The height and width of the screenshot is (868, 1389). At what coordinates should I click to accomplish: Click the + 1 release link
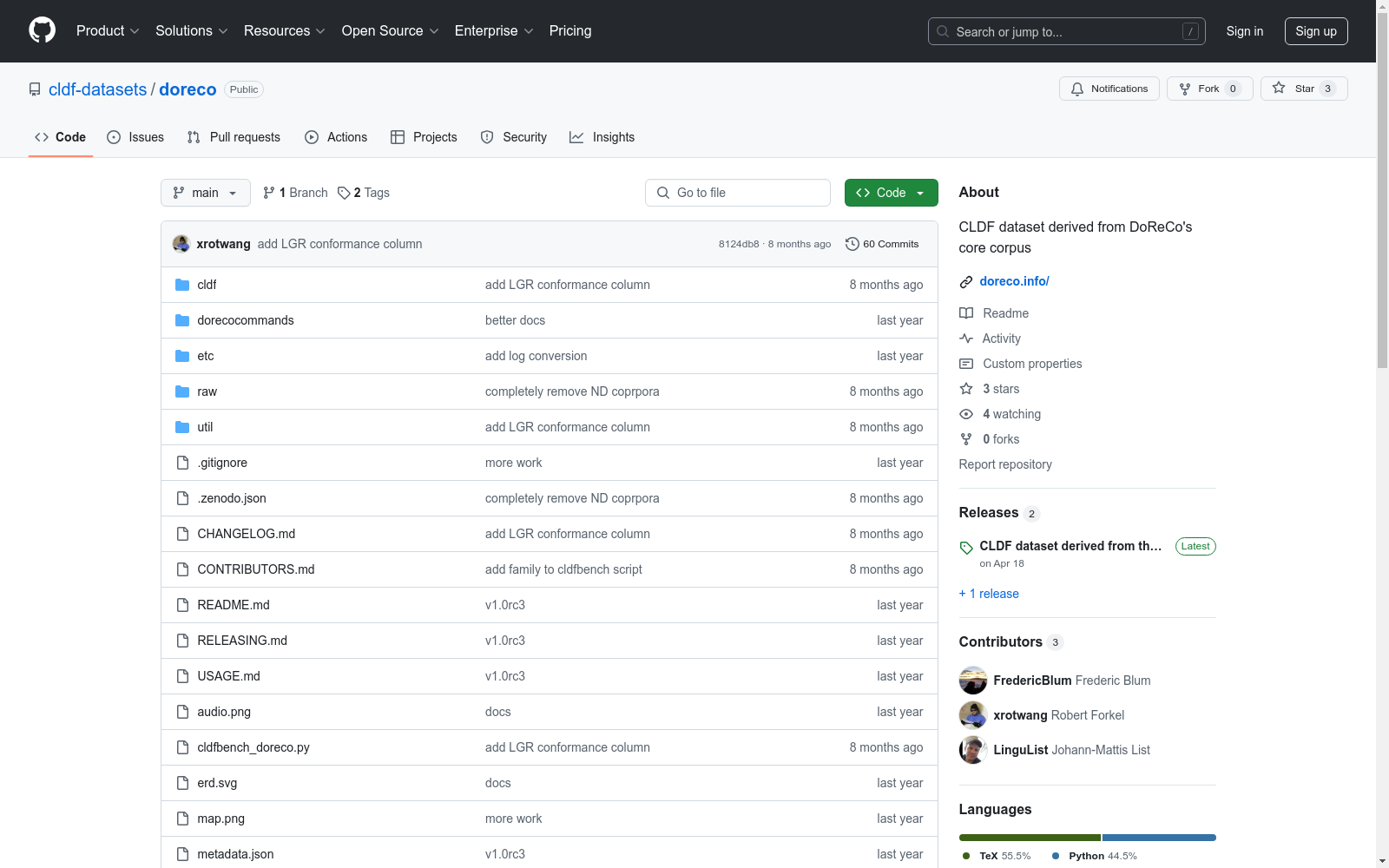[989, 594]
